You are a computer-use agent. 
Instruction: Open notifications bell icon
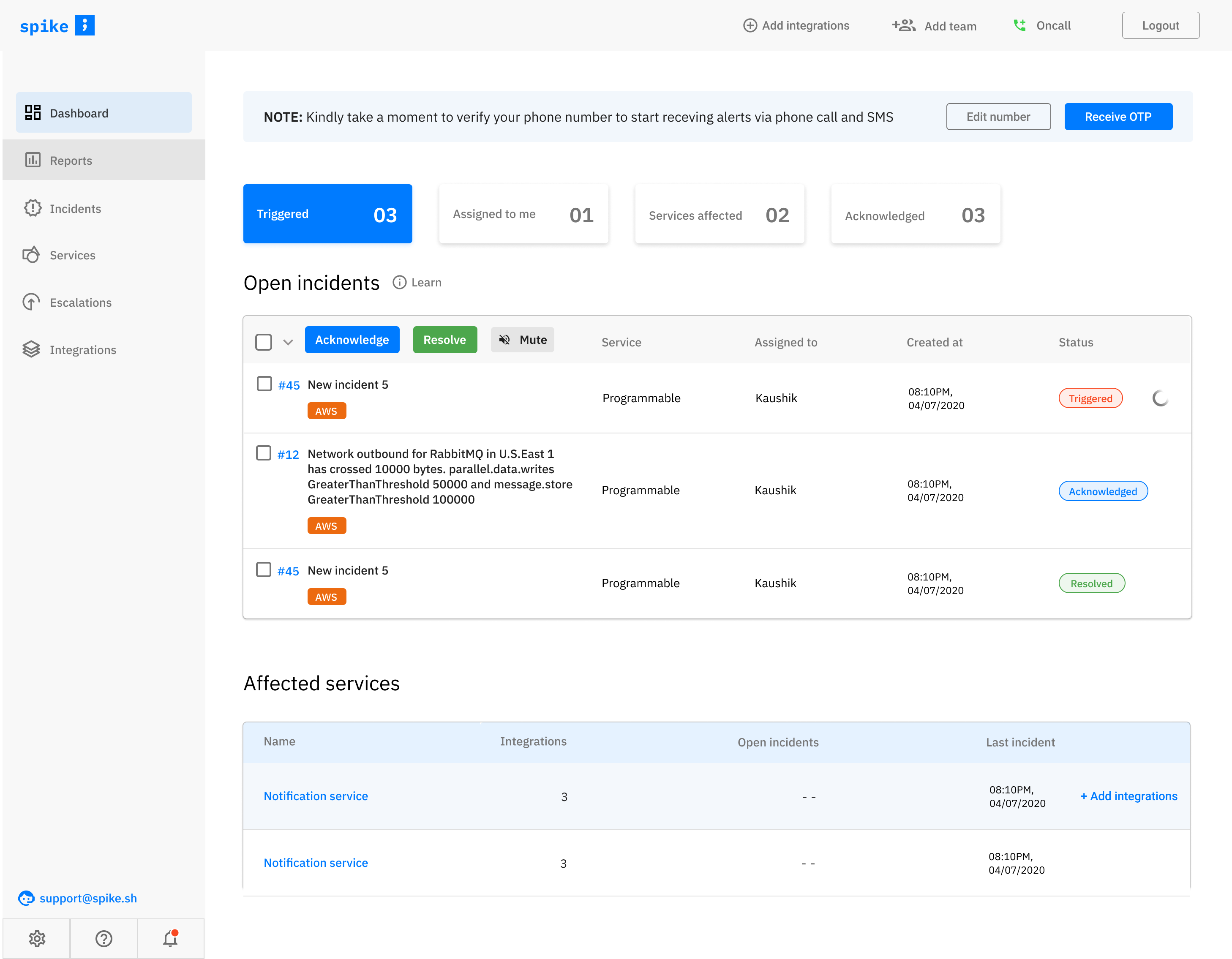[x=170, y=939]
